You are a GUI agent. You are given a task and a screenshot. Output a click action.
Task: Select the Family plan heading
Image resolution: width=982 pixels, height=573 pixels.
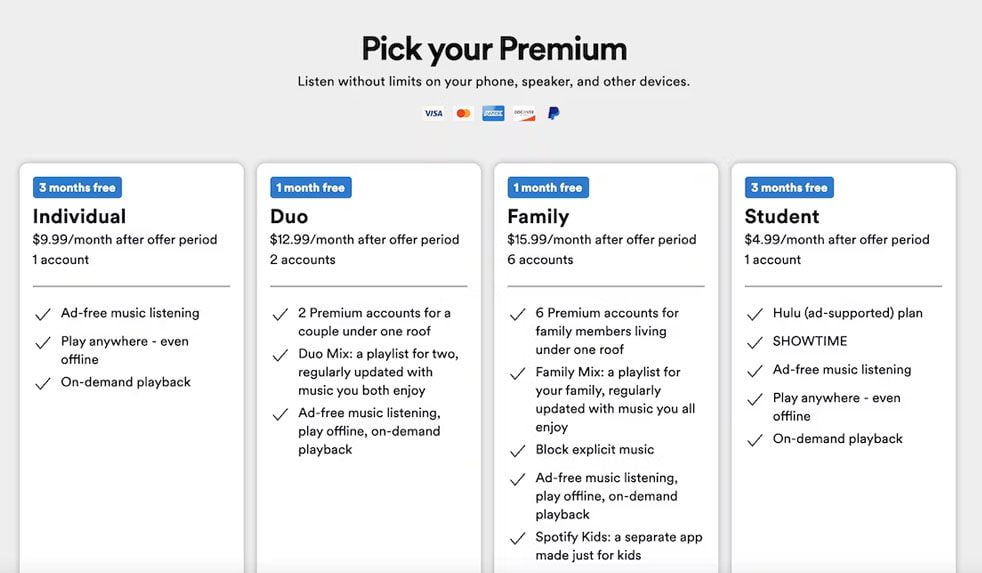[x=538, y=217]
